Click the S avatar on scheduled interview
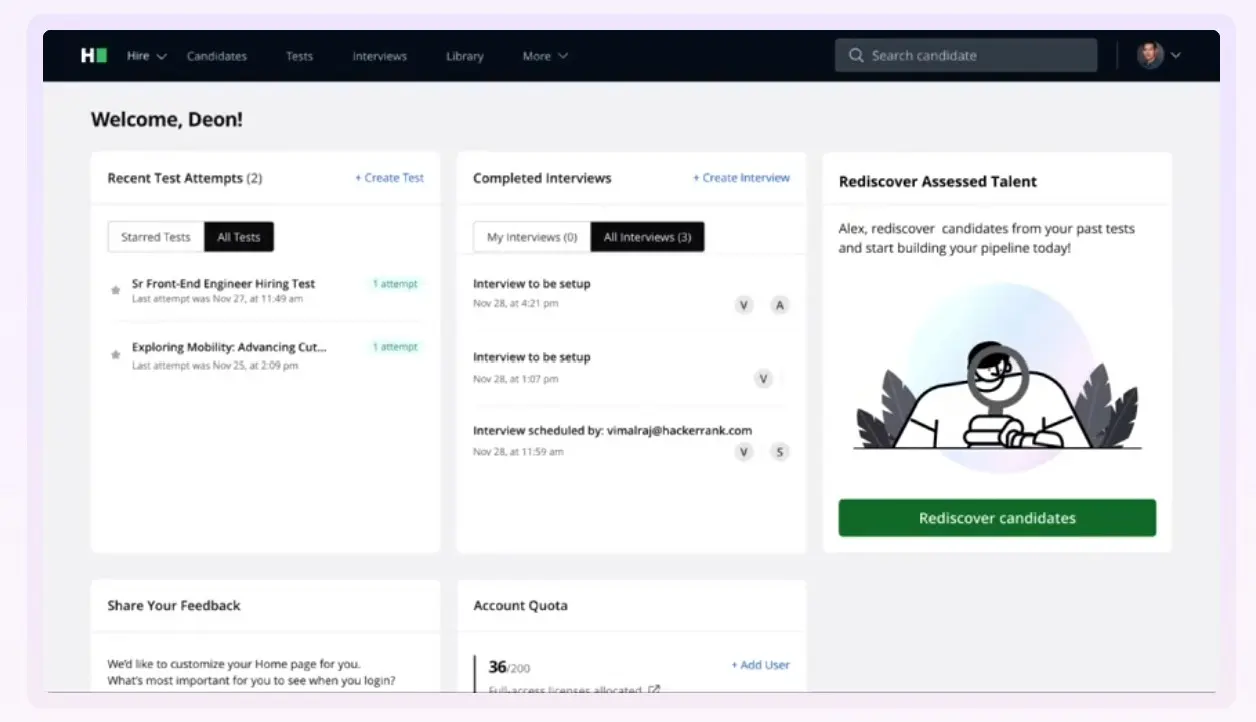The width and height of the screenshot is (1256, 722). (x=780, y=452)
